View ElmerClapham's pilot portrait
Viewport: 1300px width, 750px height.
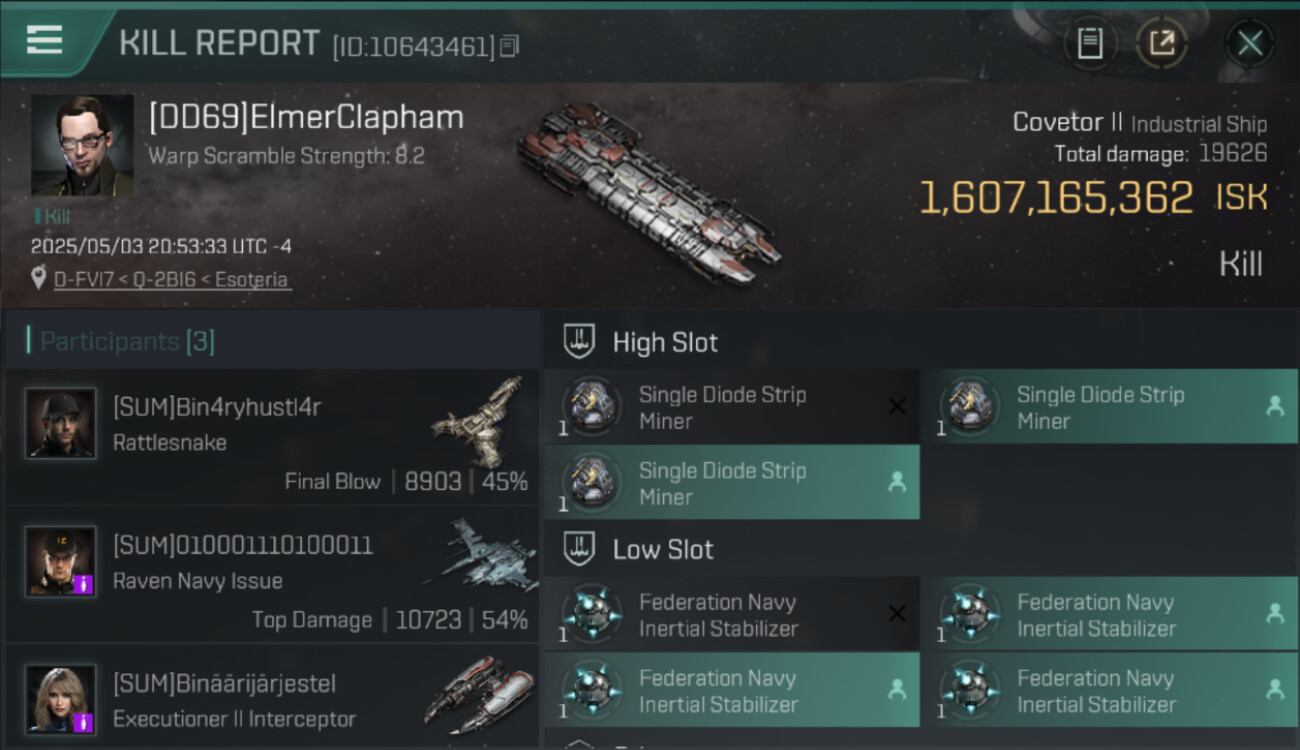click(82, 146)
